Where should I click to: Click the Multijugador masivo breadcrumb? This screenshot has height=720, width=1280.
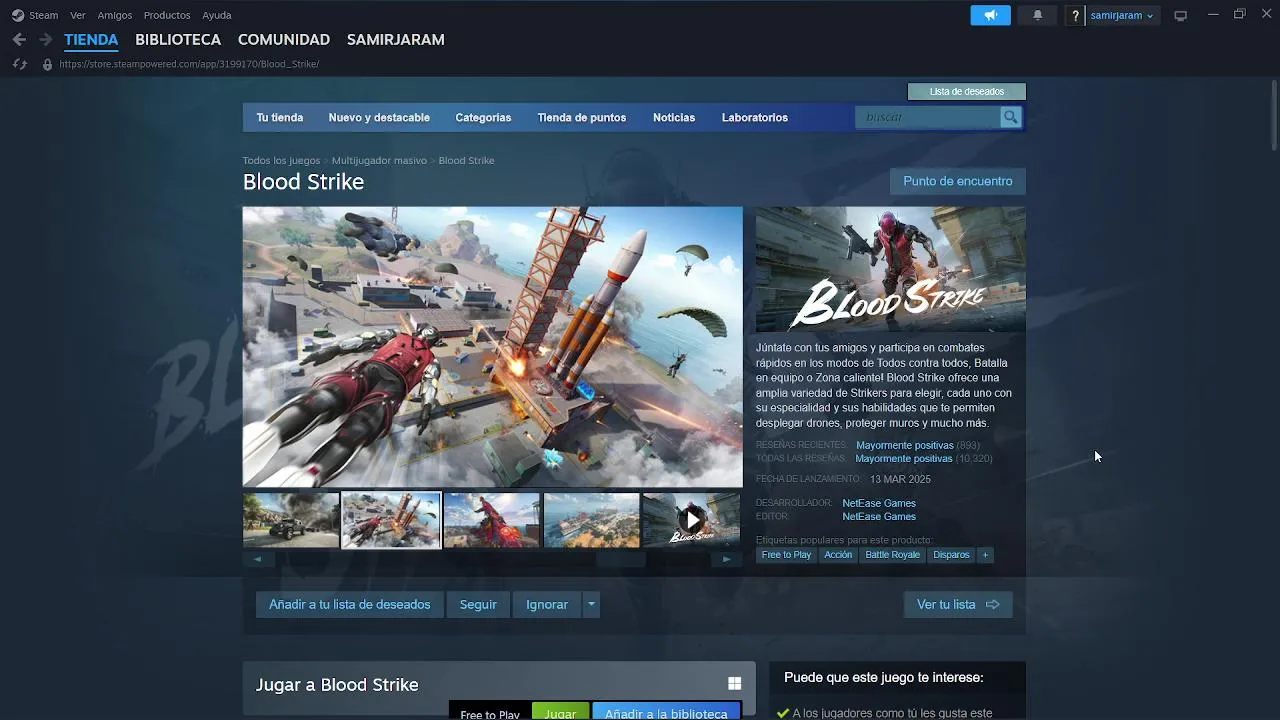pyautogui.click(x=379, y=160)
